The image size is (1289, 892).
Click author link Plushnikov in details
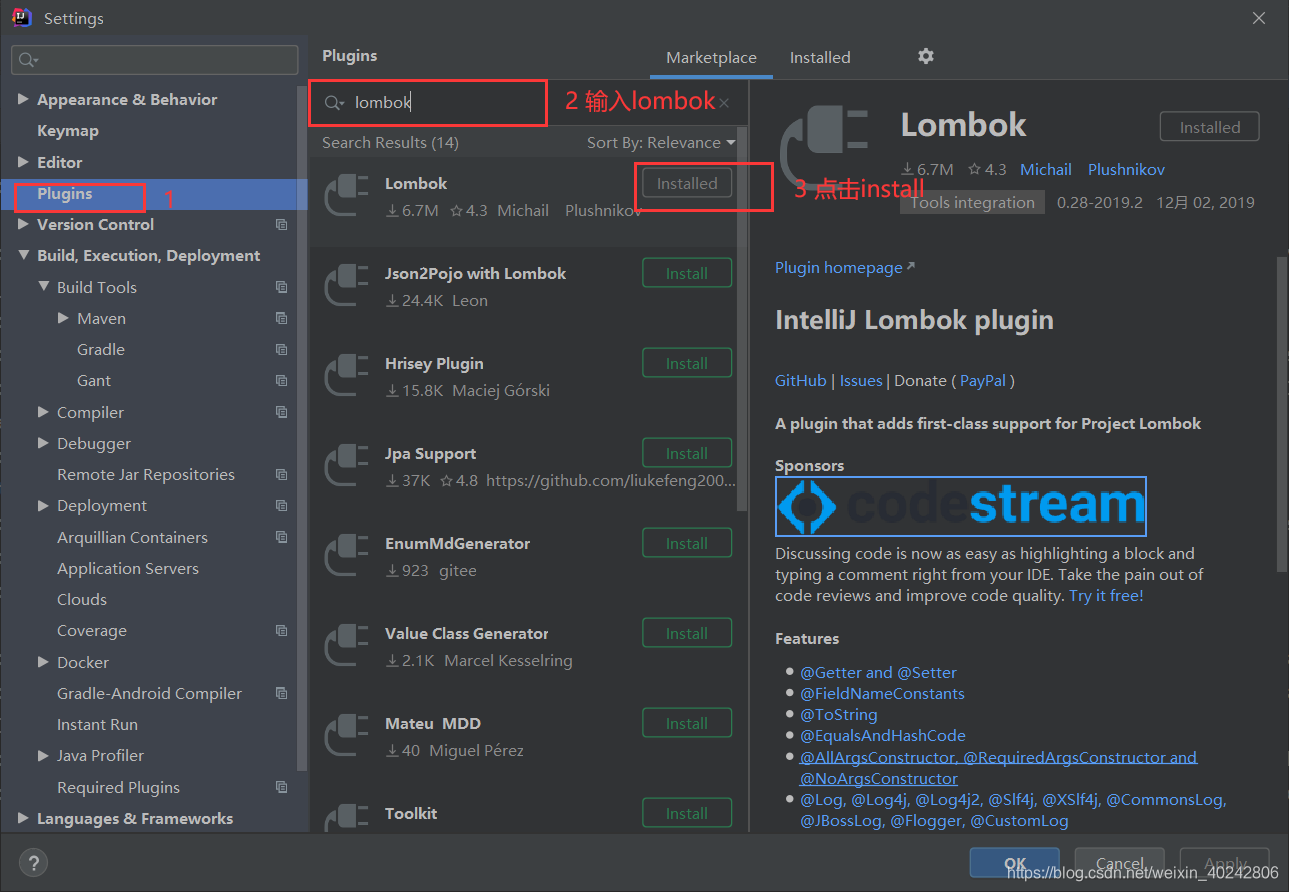point(1126,170)
